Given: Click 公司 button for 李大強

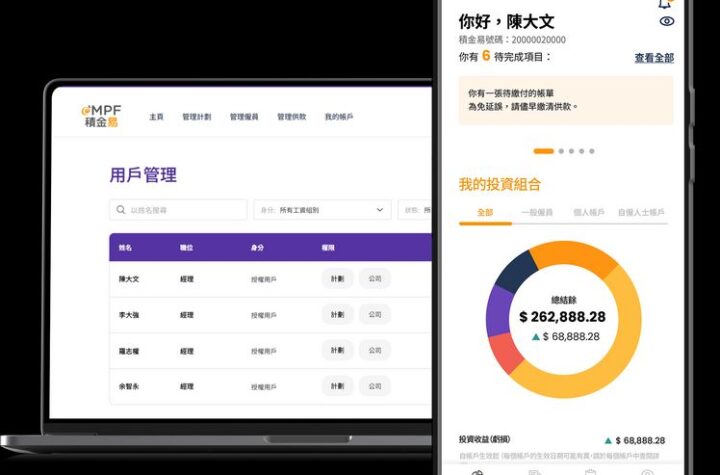Looking at the screenshot, I should pyautogui.click(x=374, y=315).
